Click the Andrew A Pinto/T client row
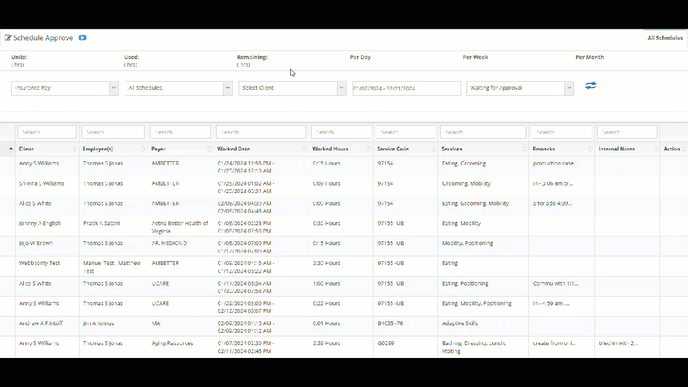This screenshot has height=387, width=688. click(344, 327)
